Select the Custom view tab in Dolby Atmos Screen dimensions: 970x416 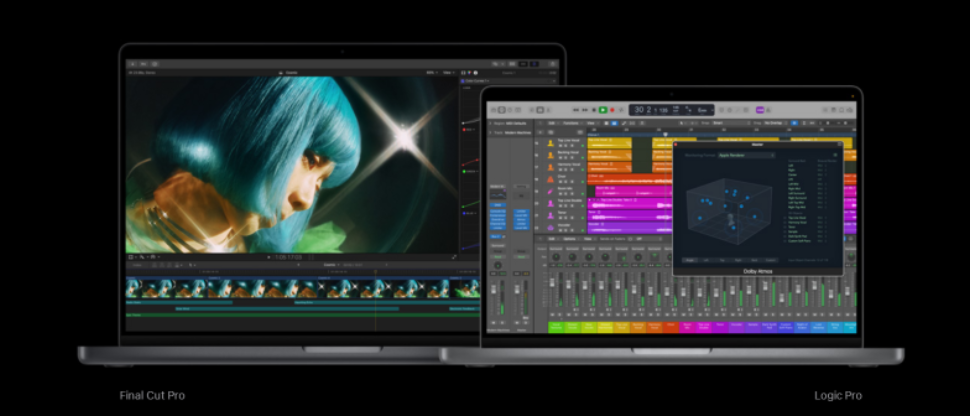click(x=770, y=260)
